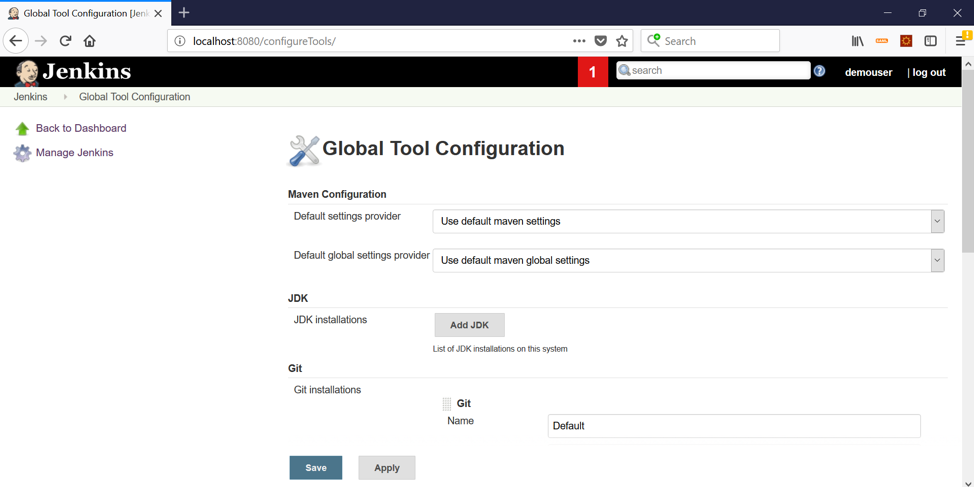Viewport: 974px width, 487px height.
Task: Open a new browser tab with plus icon
Action: point(184,12)
